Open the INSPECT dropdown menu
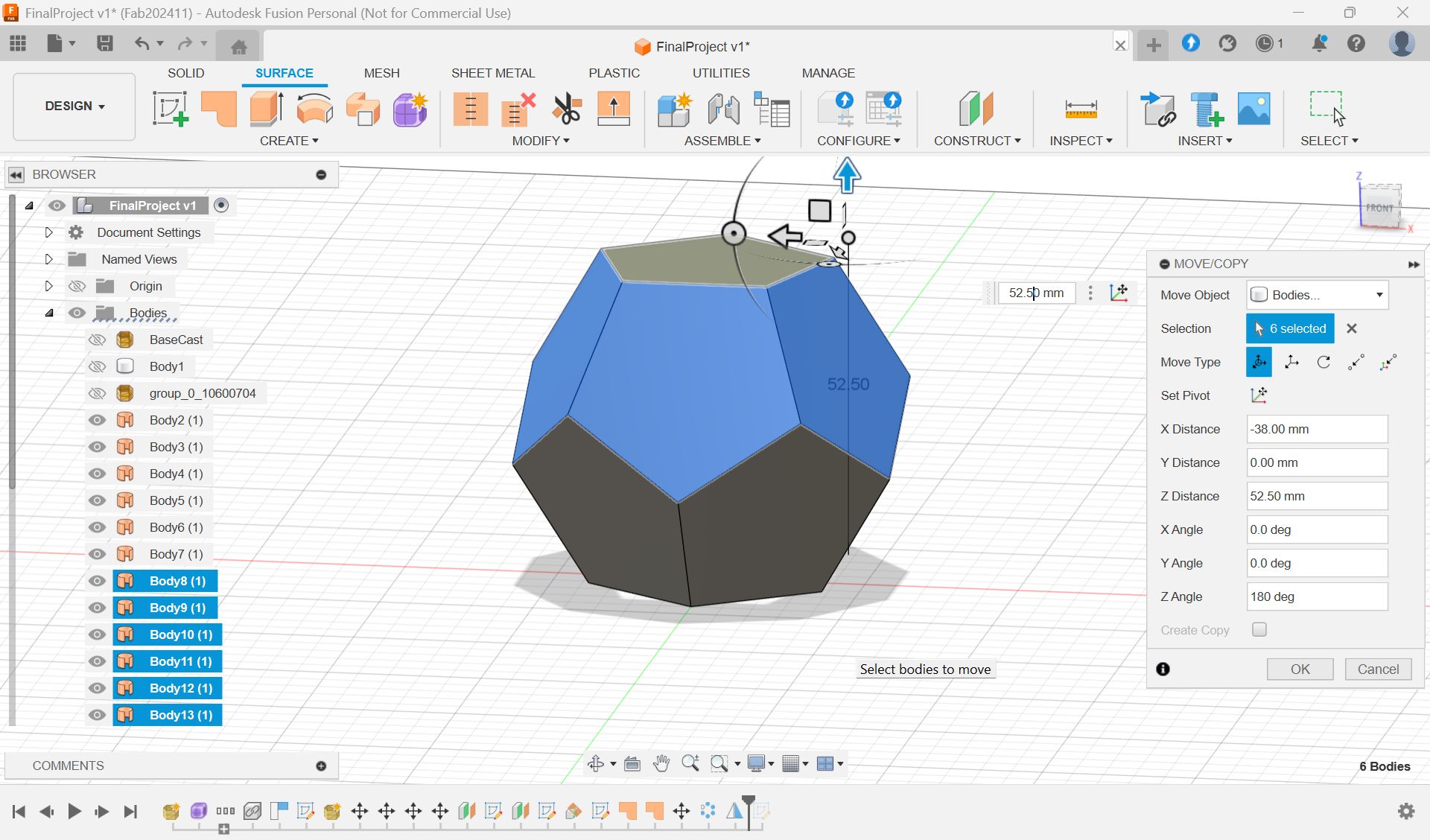Screen dimensions: 1430x840 (x=1081, y=141)
